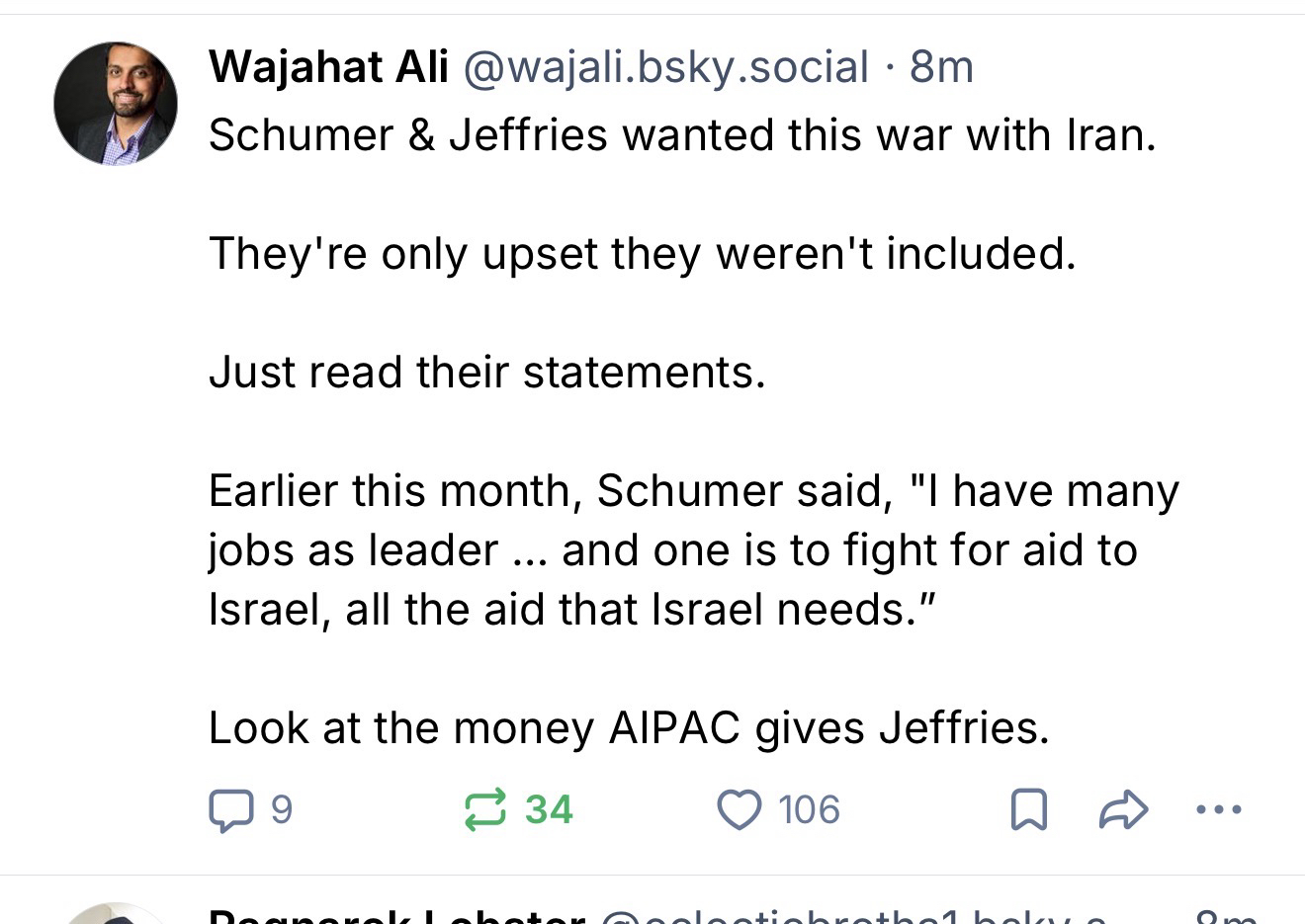Click the like count of 106
This screenshot has width=1305, height=924.
pos(809,810)
